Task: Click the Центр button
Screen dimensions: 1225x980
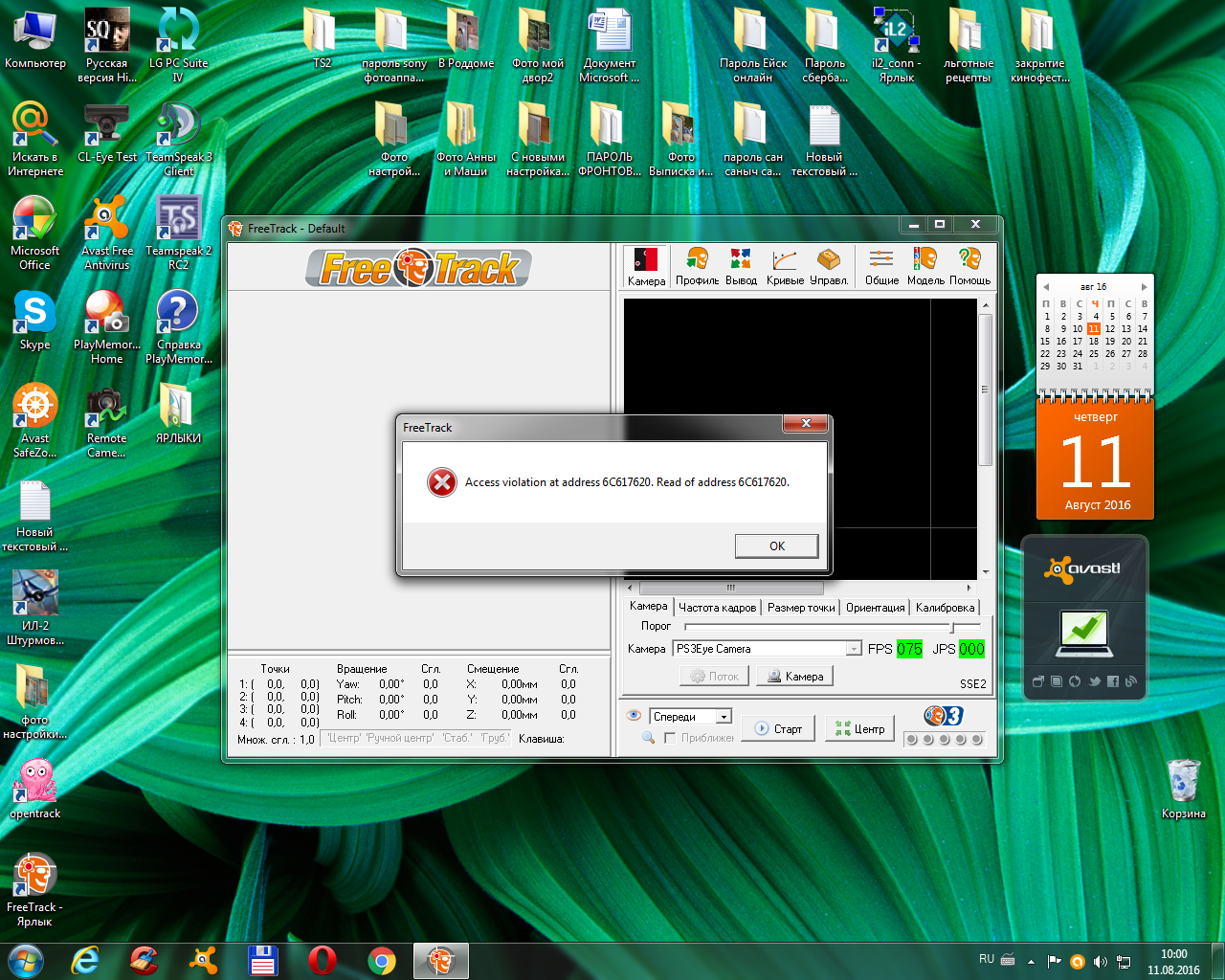Action: pos(859,728)
